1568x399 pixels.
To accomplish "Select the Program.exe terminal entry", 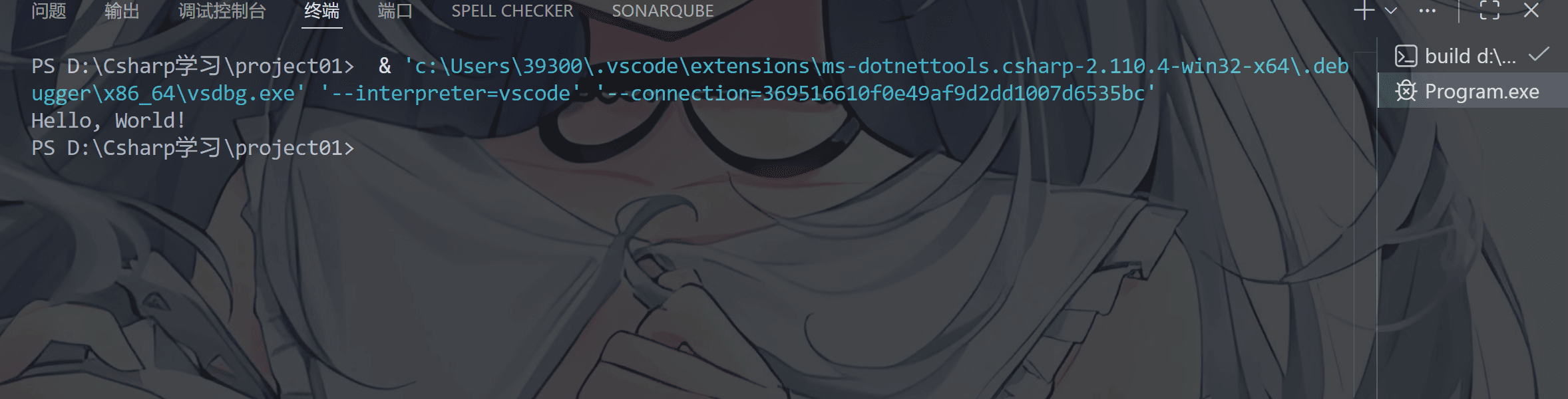I will (1472, 91).
